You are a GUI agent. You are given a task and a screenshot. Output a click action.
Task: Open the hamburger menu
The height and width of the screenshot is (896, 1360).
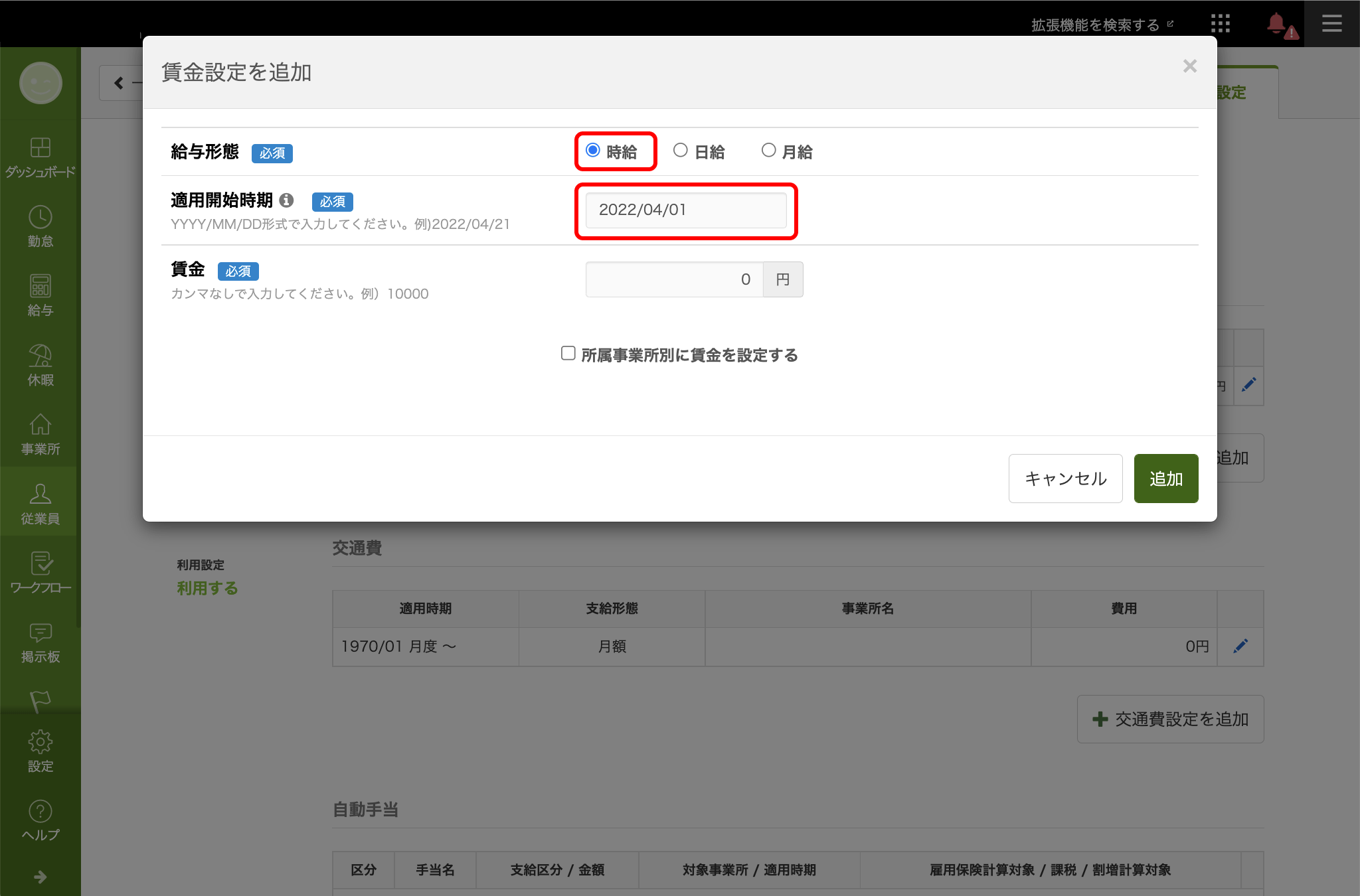coord(1331,24)
